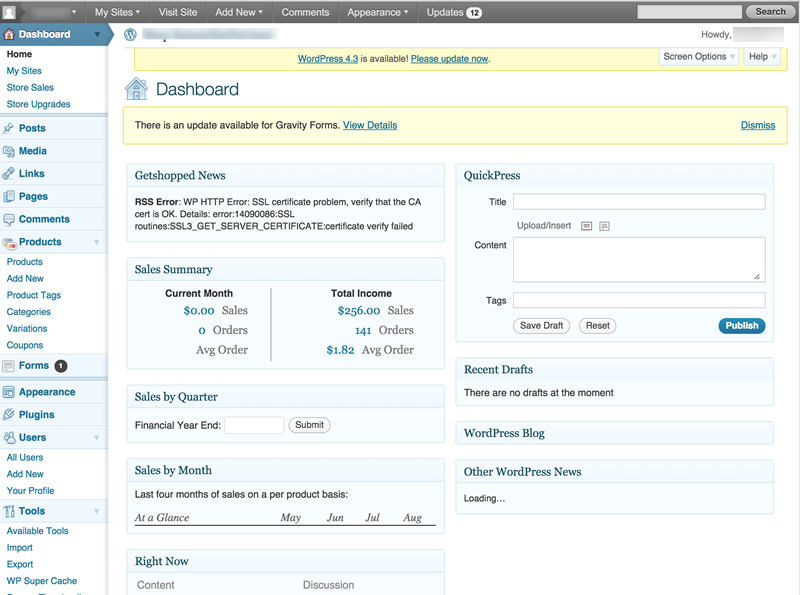800x595 pixels.
Task: Click the $256.00 total income sales value
Action: click(x=359, y=311)
